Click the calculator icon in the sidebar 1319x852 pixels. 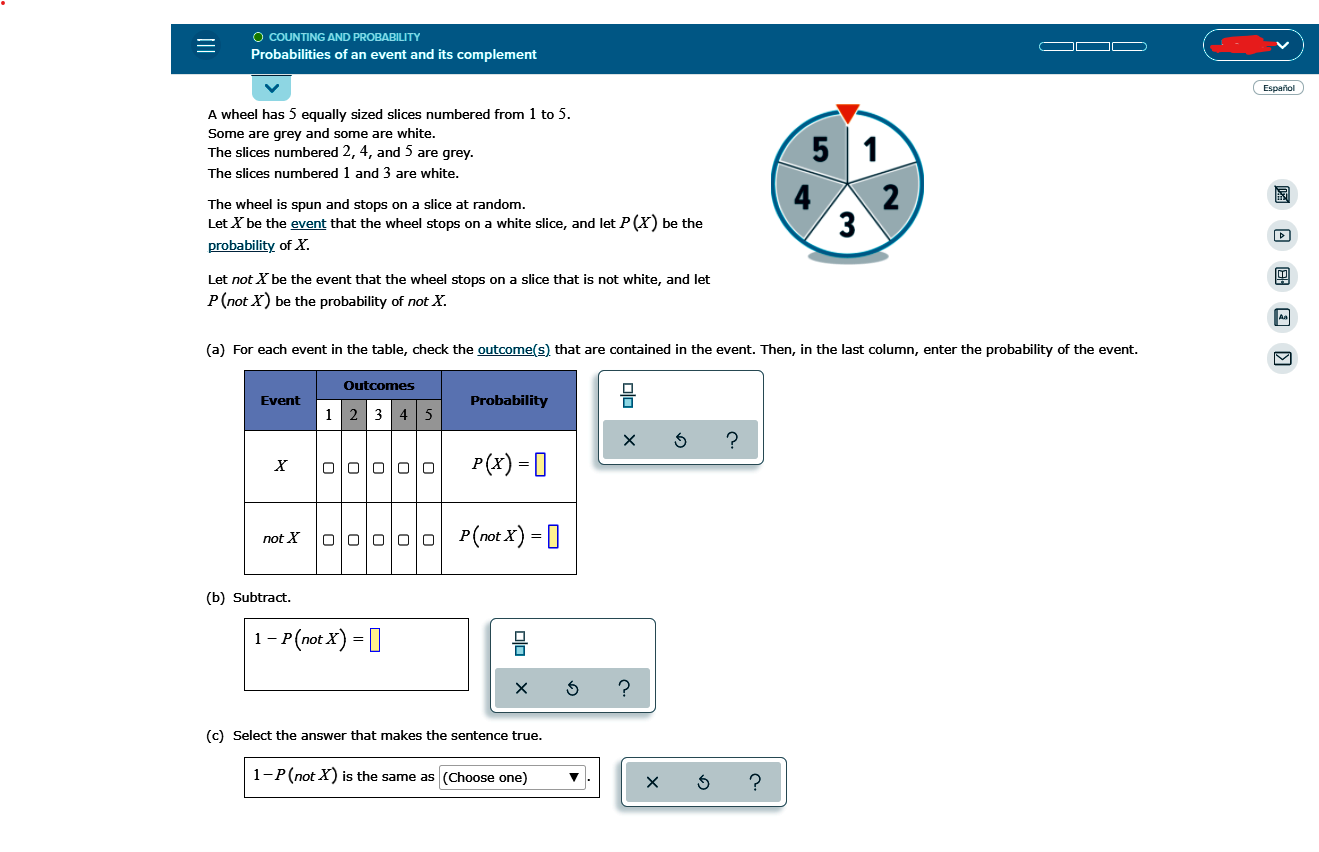tap(1282, 194)
